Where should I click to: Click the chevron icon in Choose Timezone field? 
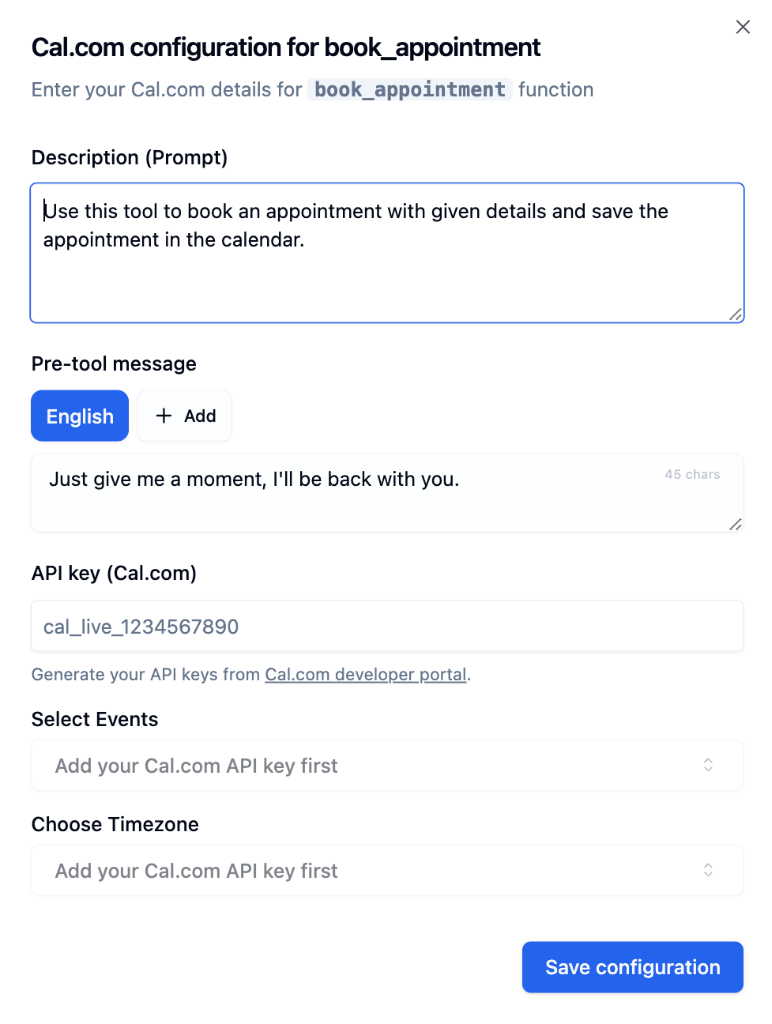click(708, 870)
